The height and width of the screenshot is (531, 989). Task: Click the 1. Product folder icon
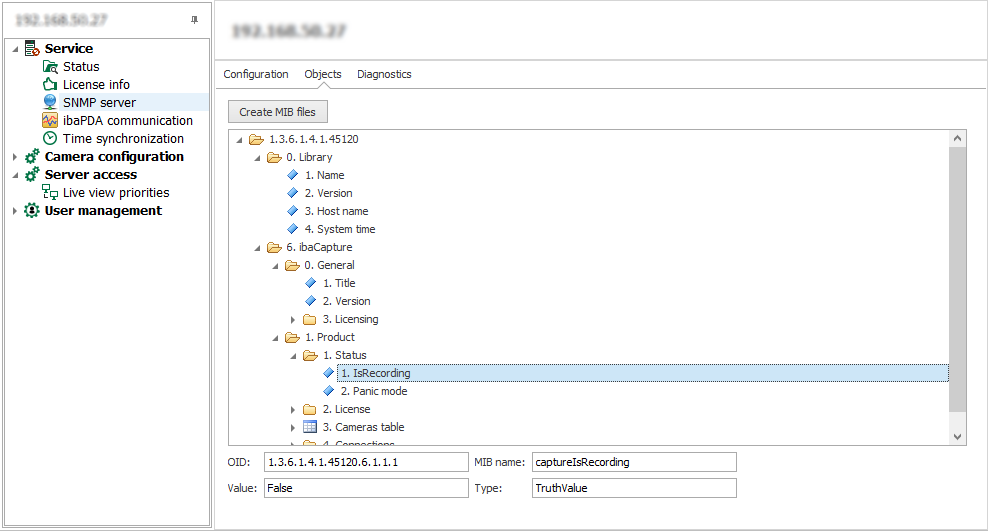click(x=292, y=337)
